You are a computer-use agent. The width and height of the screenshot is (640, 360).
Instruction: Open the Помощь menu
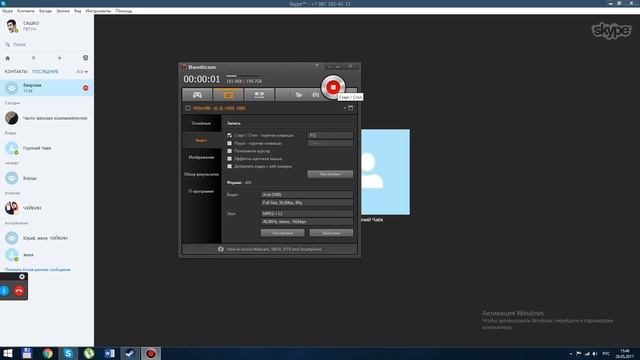pos(124,11)
